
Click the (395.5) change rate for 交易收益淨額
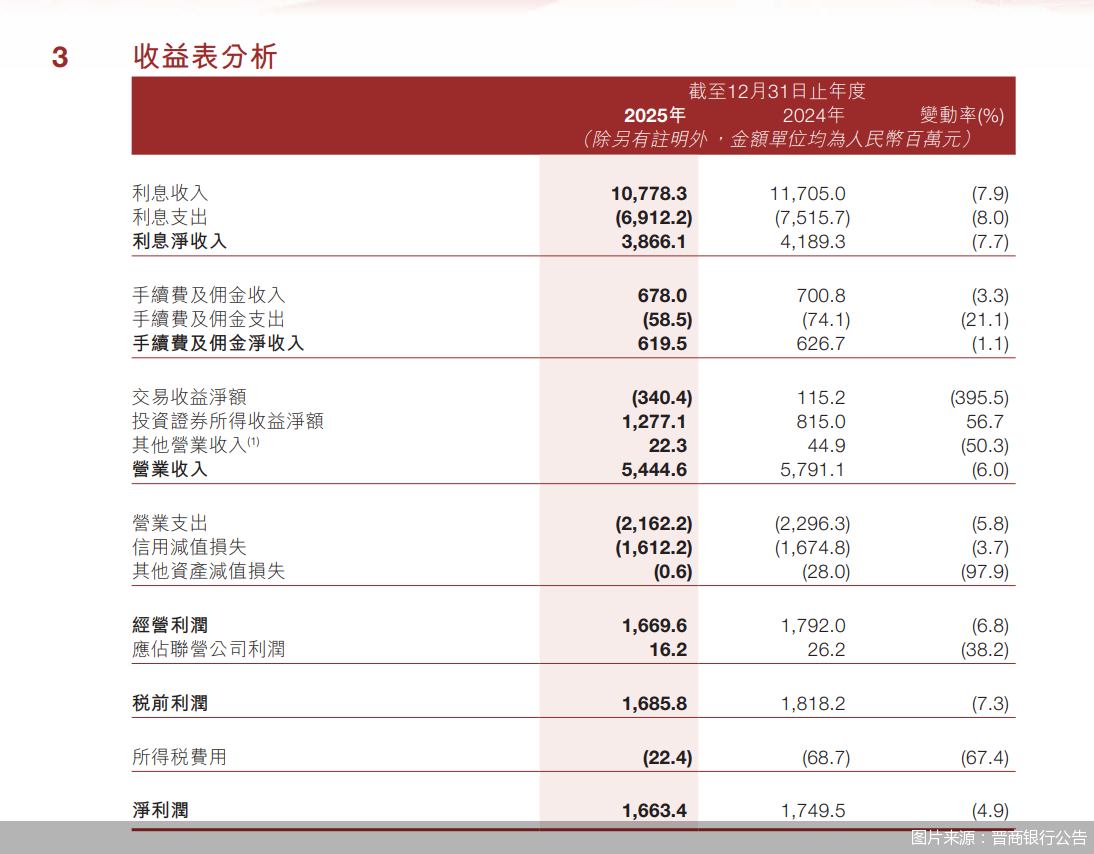click(x=981, y=396)
